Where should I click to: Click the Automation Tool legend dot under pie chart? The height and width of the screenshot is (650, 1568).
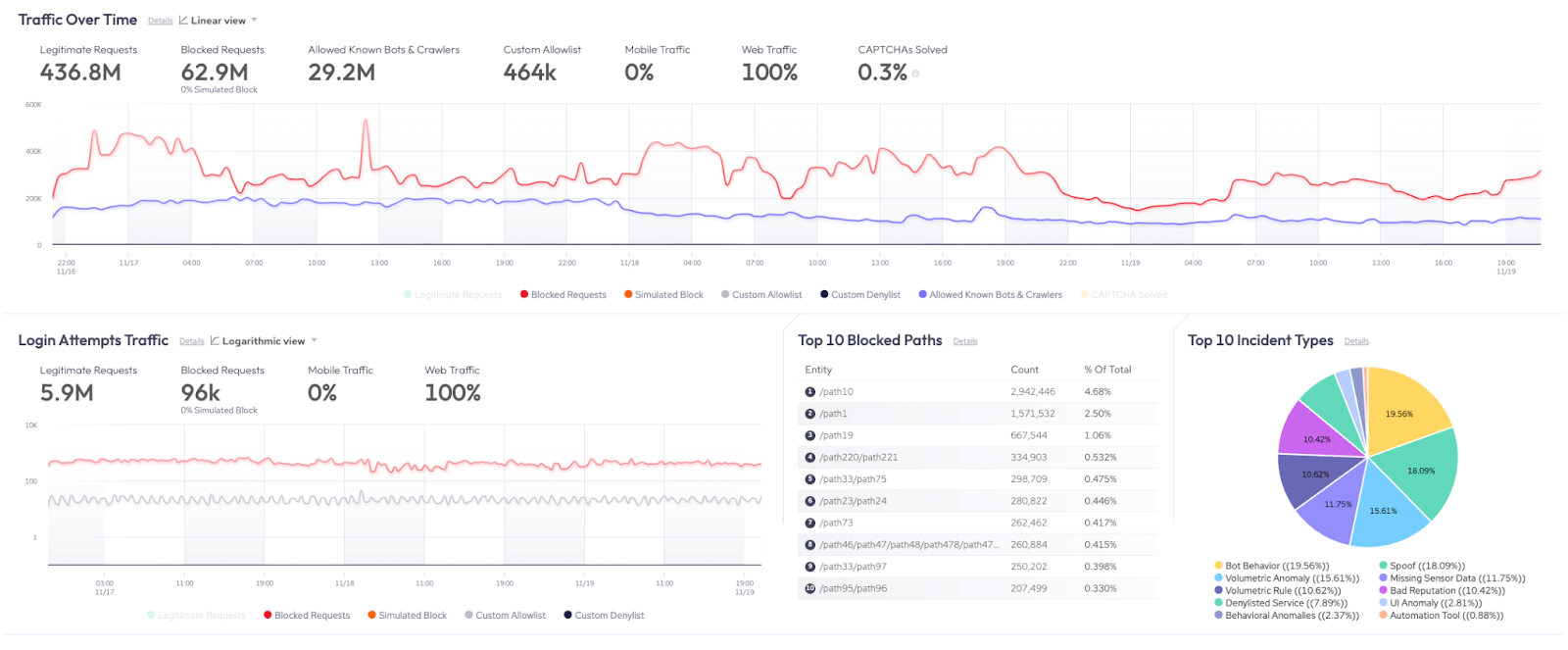point(1383,616)
